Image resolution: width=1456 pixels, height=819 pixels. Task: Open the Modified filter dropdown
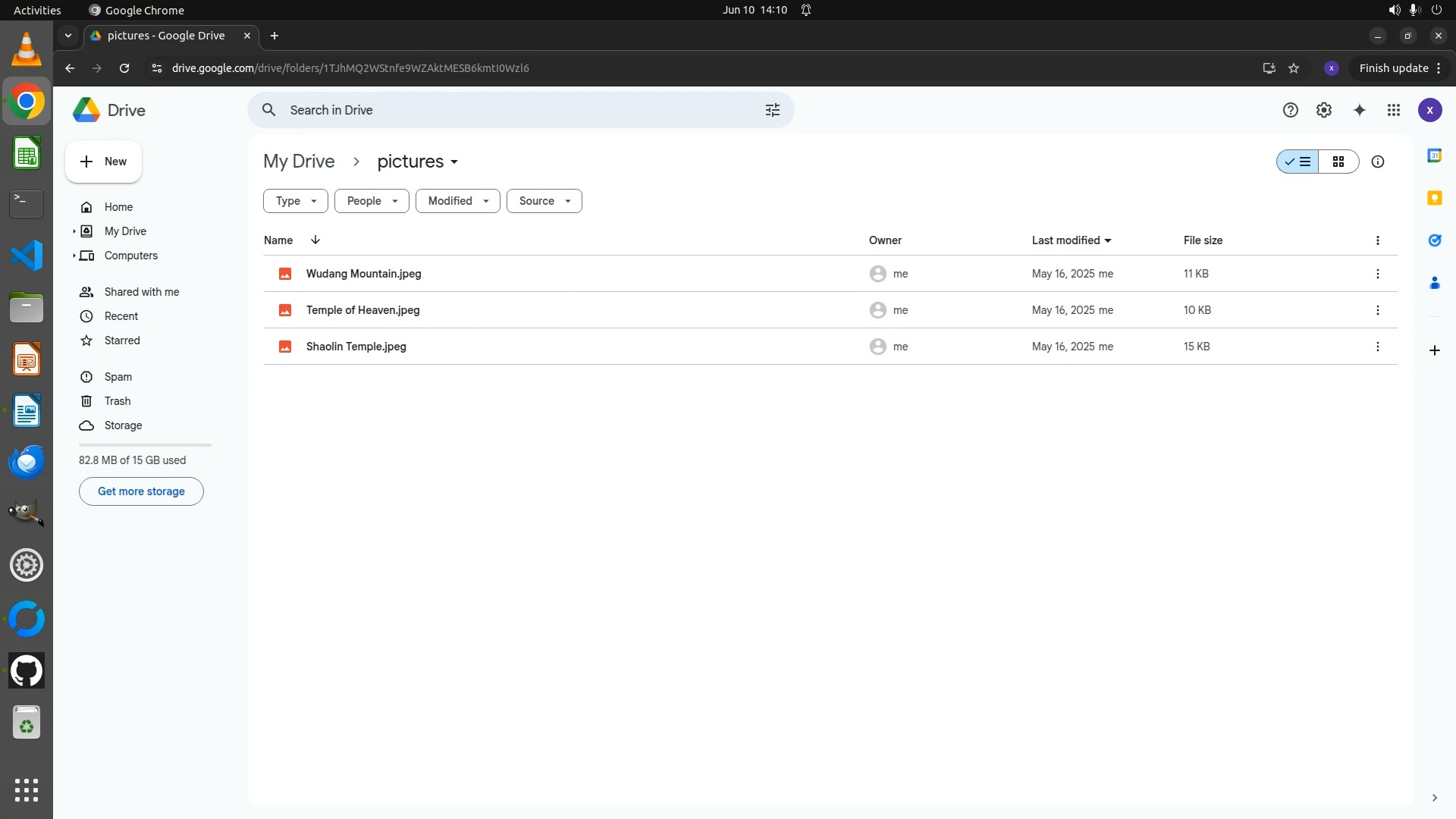click(457, 201)
